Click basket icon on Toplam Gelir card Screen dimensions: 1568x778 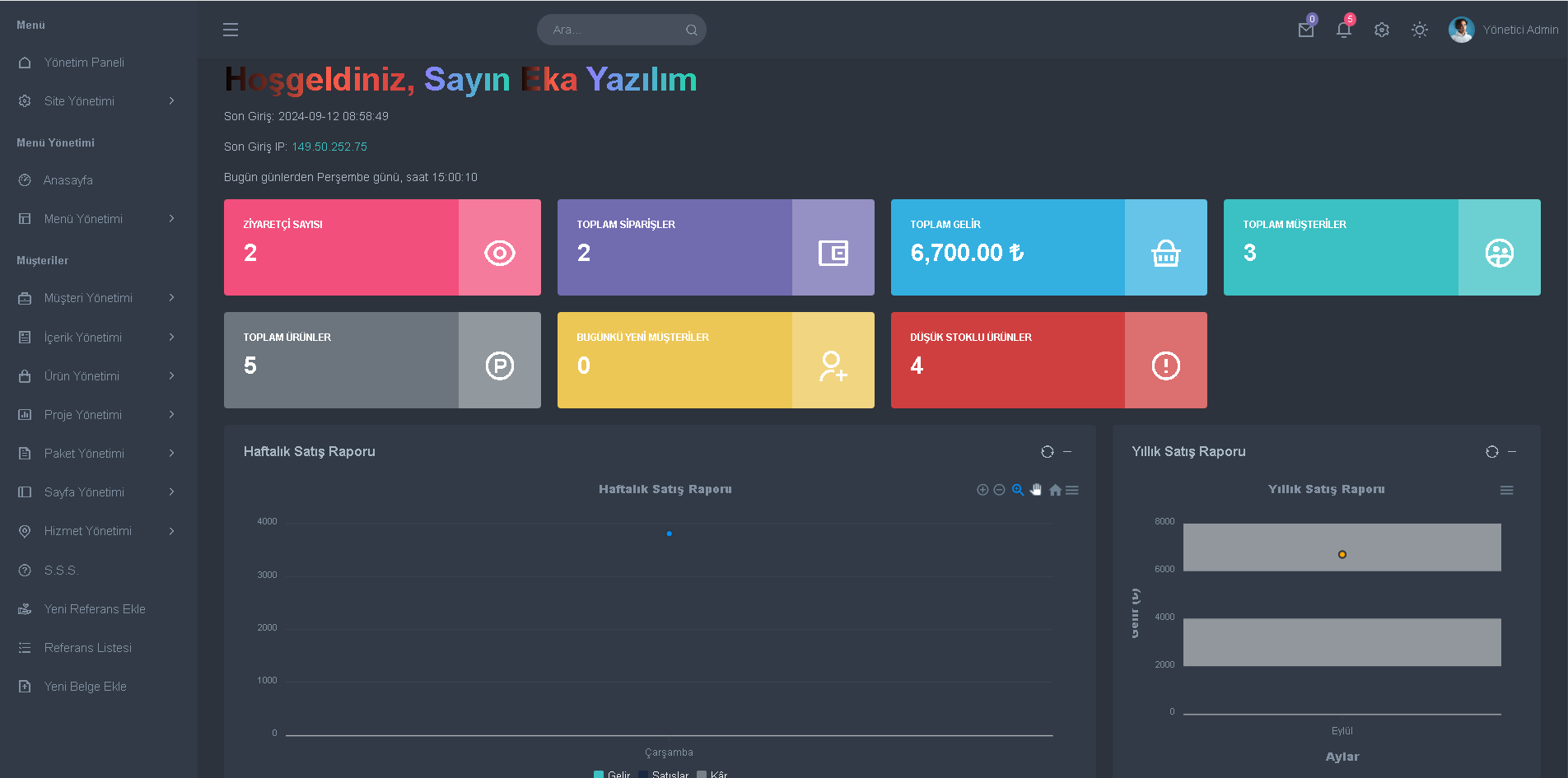[x=1166, y=253]
